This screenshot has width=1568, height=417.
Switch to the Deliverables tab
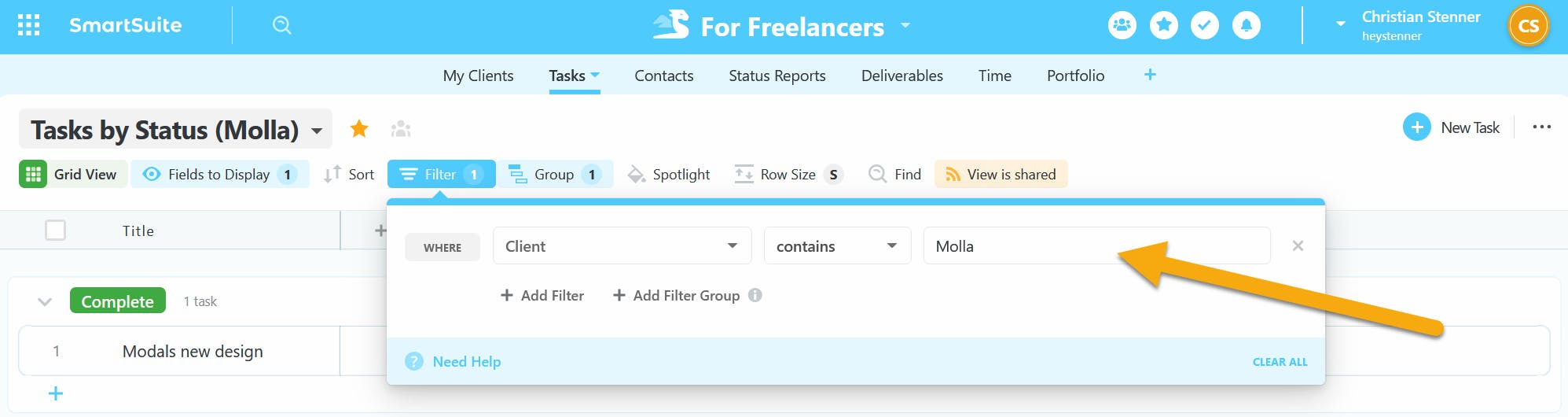click(x=902, y=76)
